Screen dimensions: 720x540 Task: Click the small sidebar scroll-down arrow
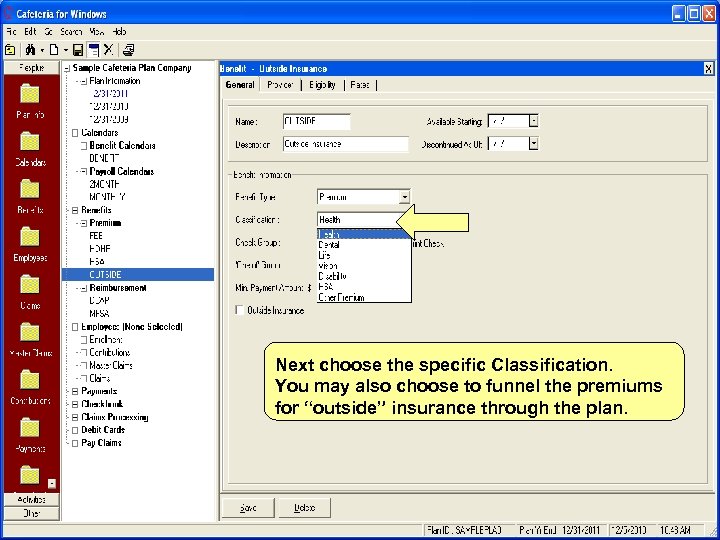52,484
